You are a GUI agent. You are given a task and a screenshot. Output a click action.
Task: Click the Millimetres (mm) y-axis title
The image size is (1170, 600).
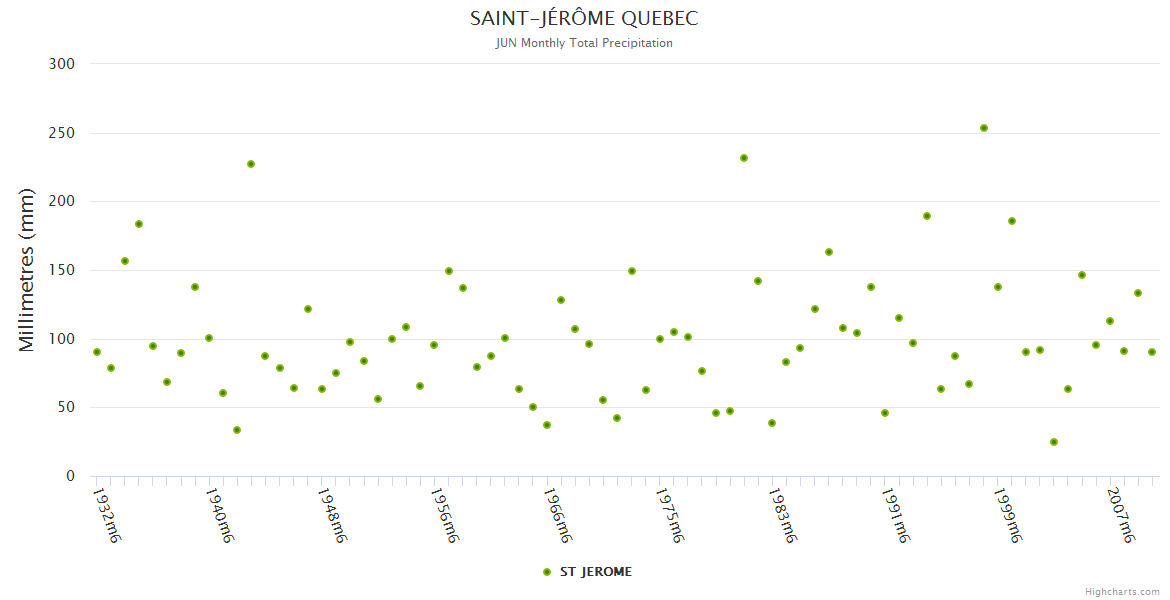(x=27, y=270)
